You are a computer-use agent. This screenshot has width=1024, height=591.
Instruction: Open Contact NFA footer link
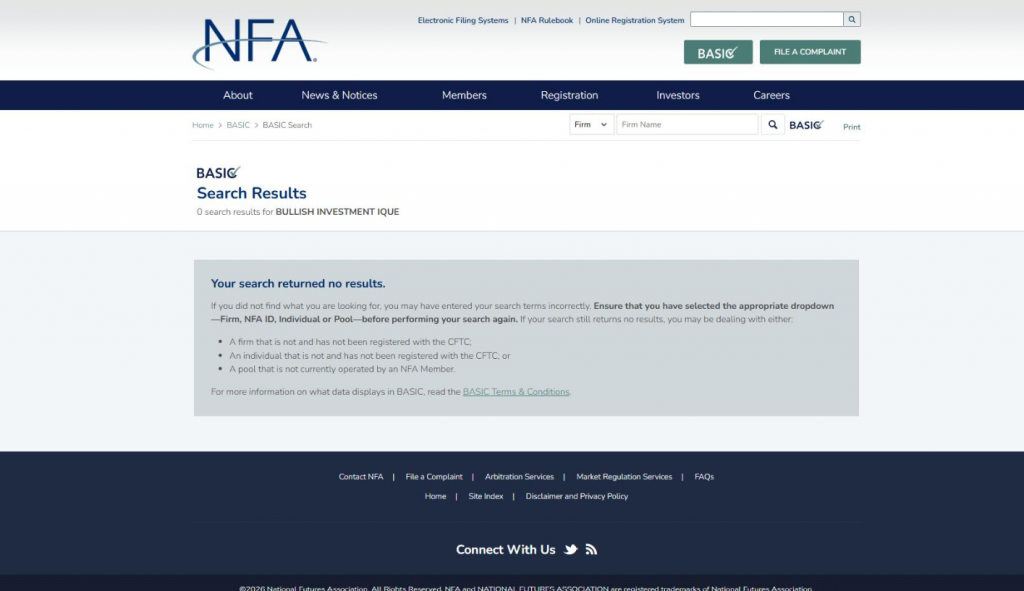click(x=360, y=477)
